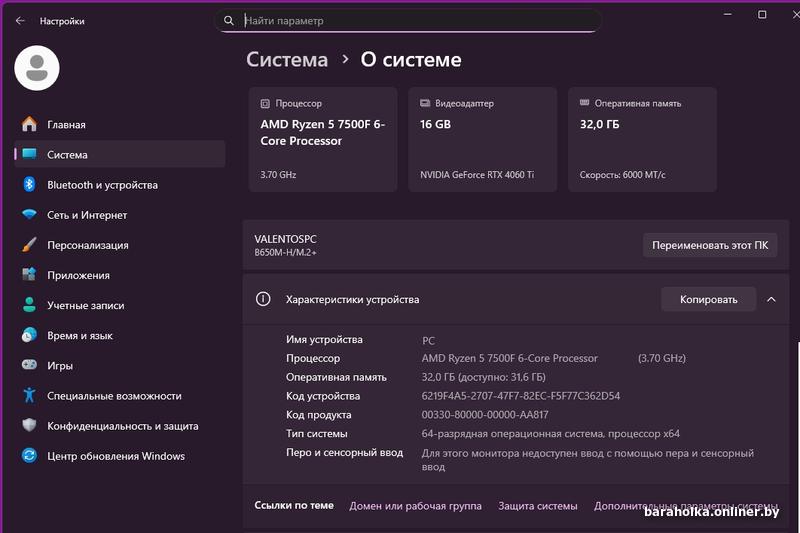Click the processor chip icon in card
This screenshot has height=533, width=800.
[x=265, y=104]
